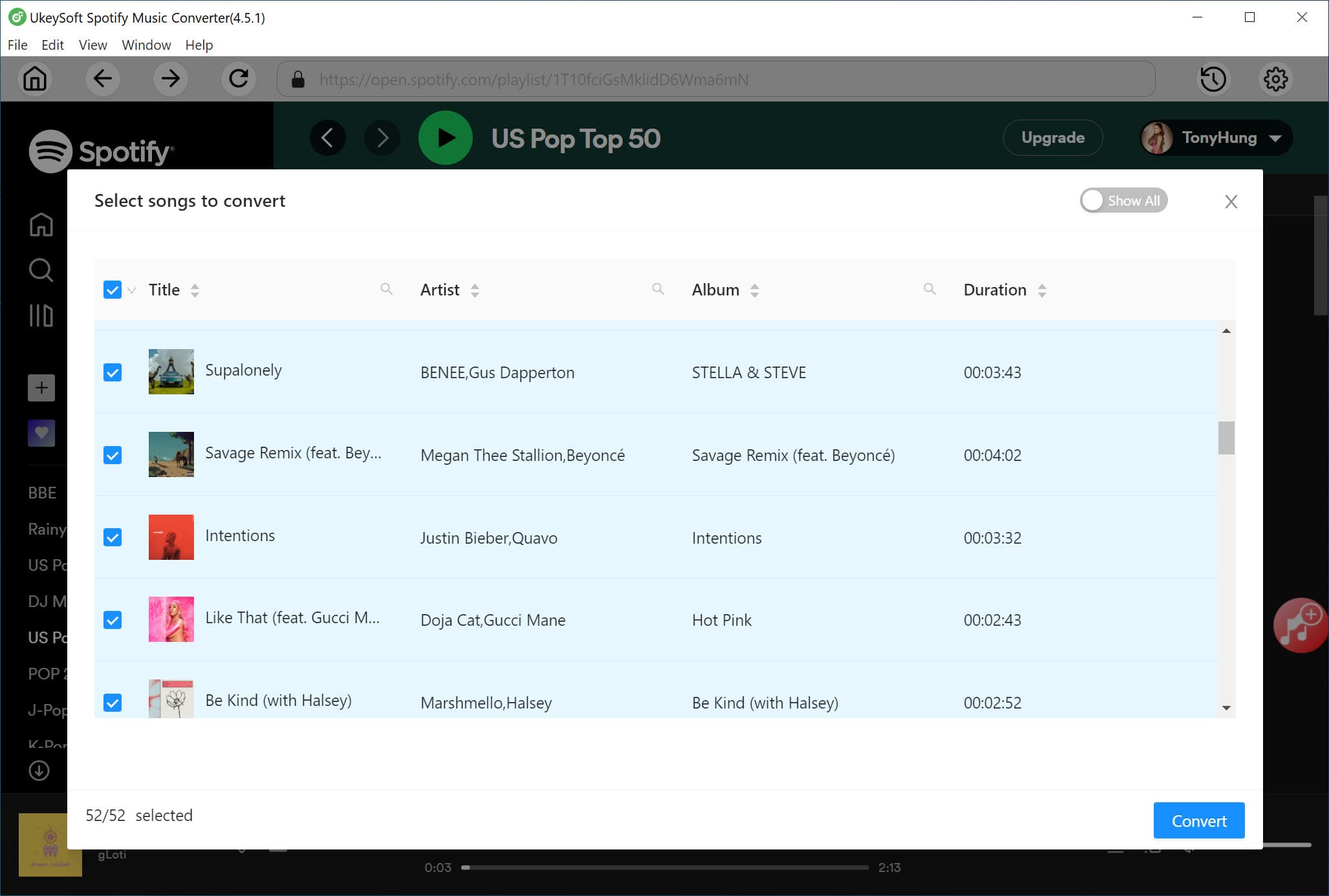This screenshot has height=896, width=1329.
Task: Click the UkeySoft home navigation icon
Action: coord(35,79)
